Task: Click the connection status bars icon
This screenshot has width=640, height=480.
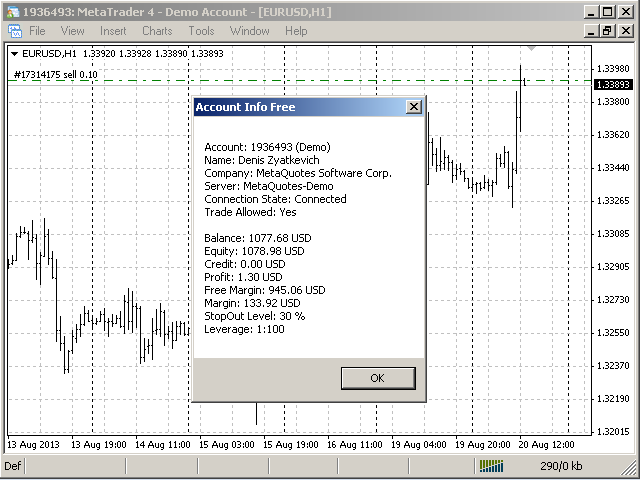Action: point(491,466)
